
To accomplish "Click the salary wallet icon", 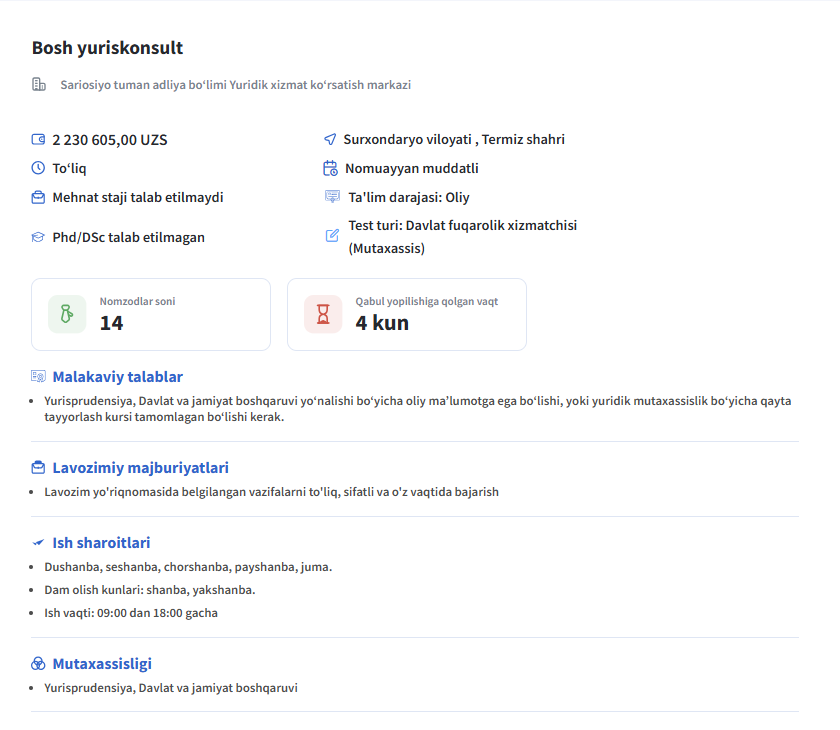I will tap(39, 140).
